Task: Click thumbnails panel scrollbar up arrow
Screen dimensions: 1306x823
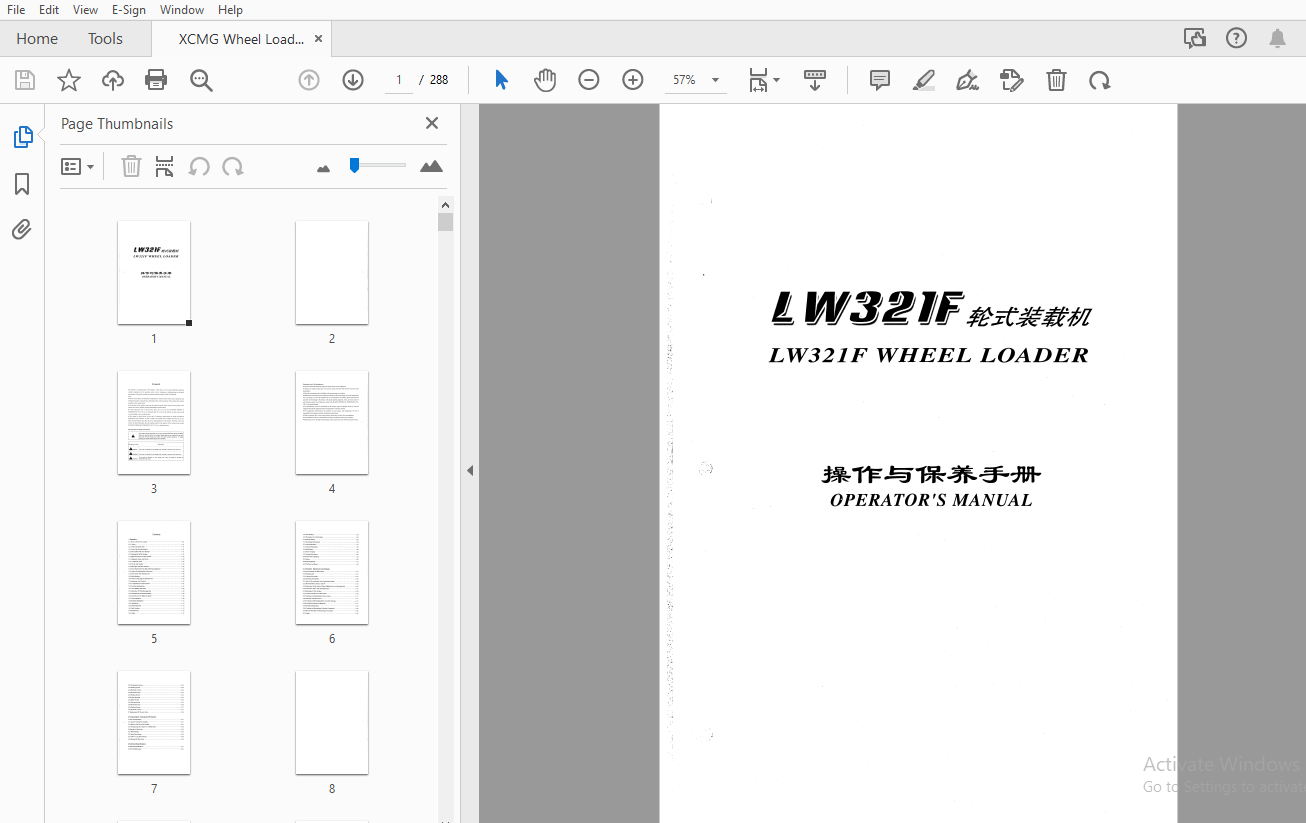Action: 445,205
